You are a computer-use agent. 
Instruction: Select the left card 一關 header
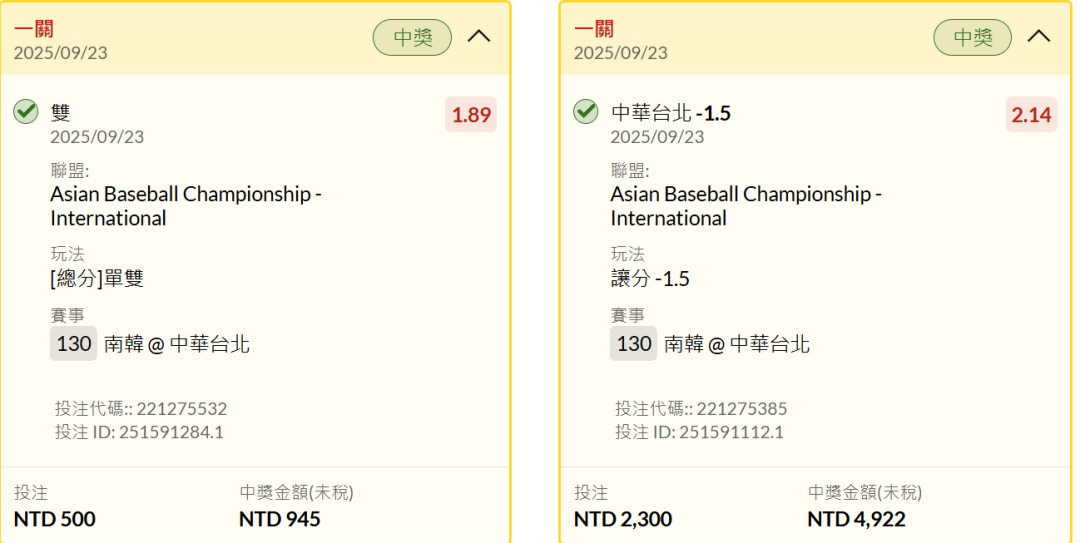pyautogui.click(x=33, y=29)
